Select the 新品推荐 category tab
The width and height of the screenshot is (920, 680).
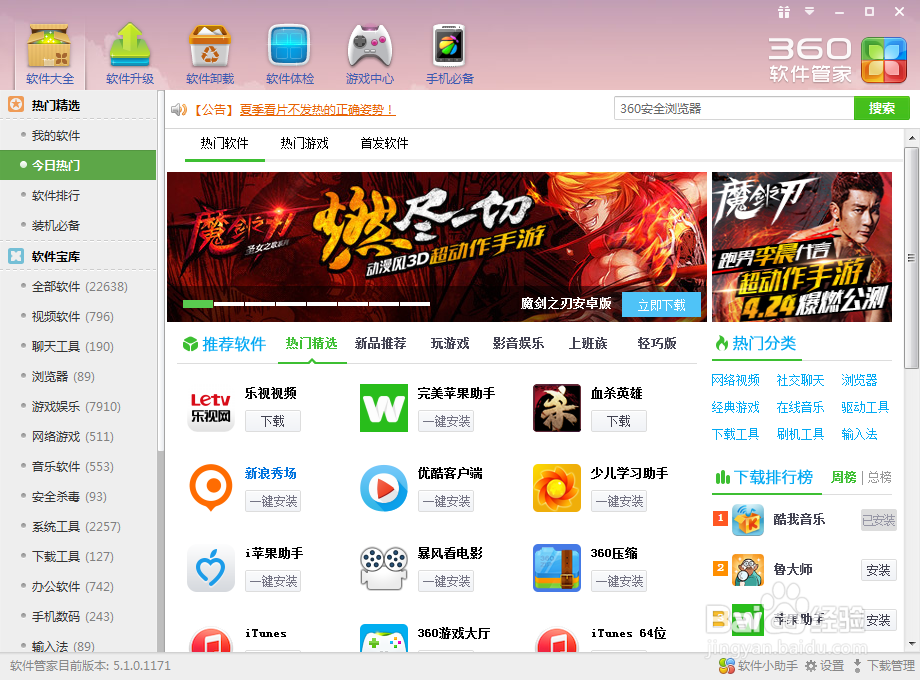(381, 343)
